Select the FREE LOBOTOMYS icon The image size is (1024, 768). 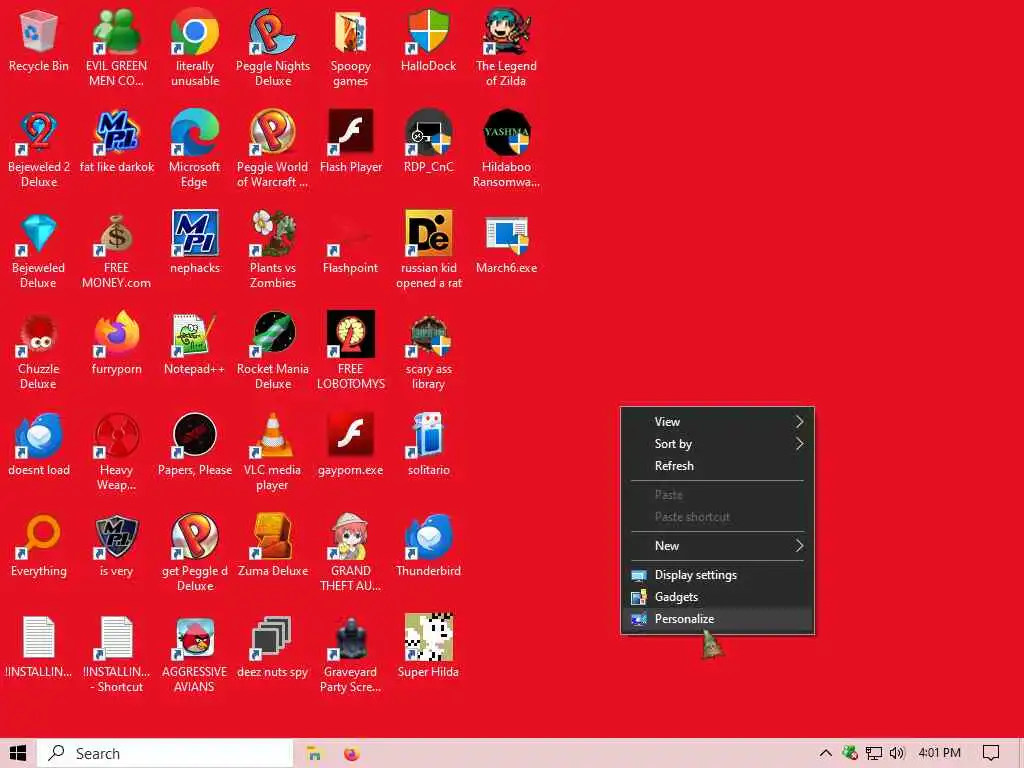point(351,334)
